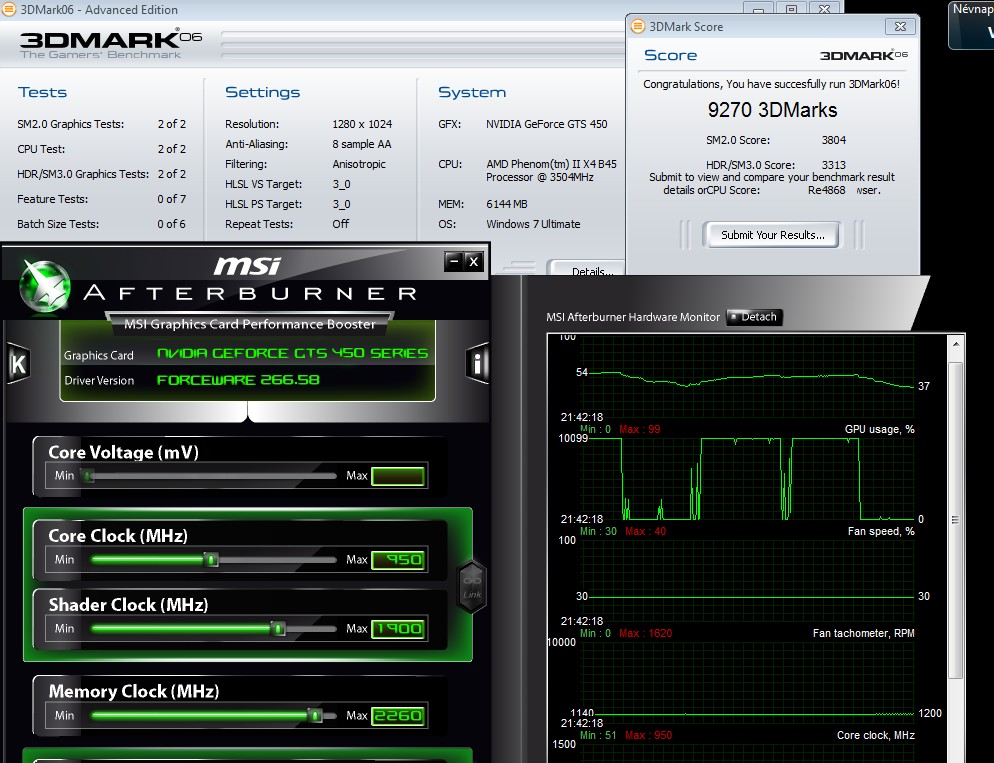Click the 9270 3DMarks score text
The height and width of the screenshot is (763, 994).
[x=772, y=110]
